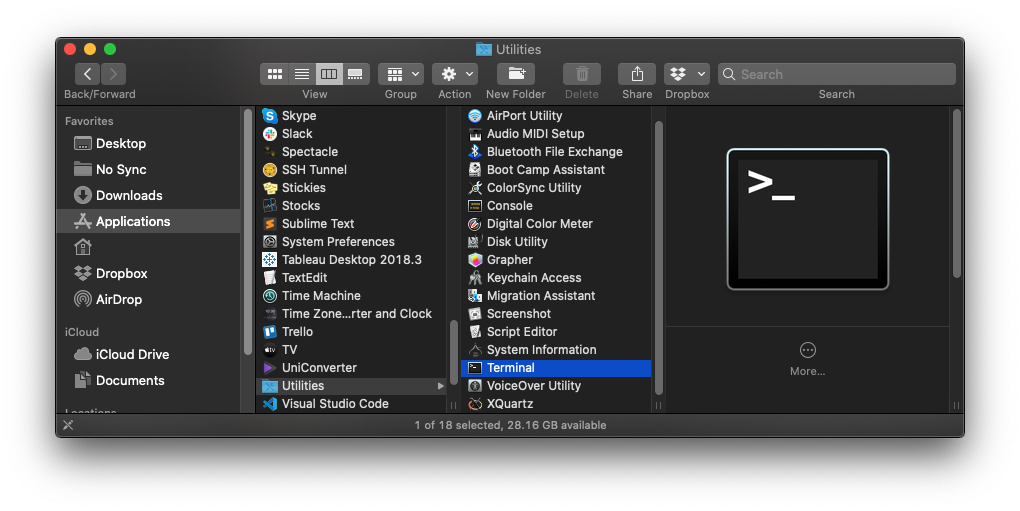Open Dropbox in Favorites sidebar
This screenshot has height=511, width=1020.
click(x=148, y=274)
